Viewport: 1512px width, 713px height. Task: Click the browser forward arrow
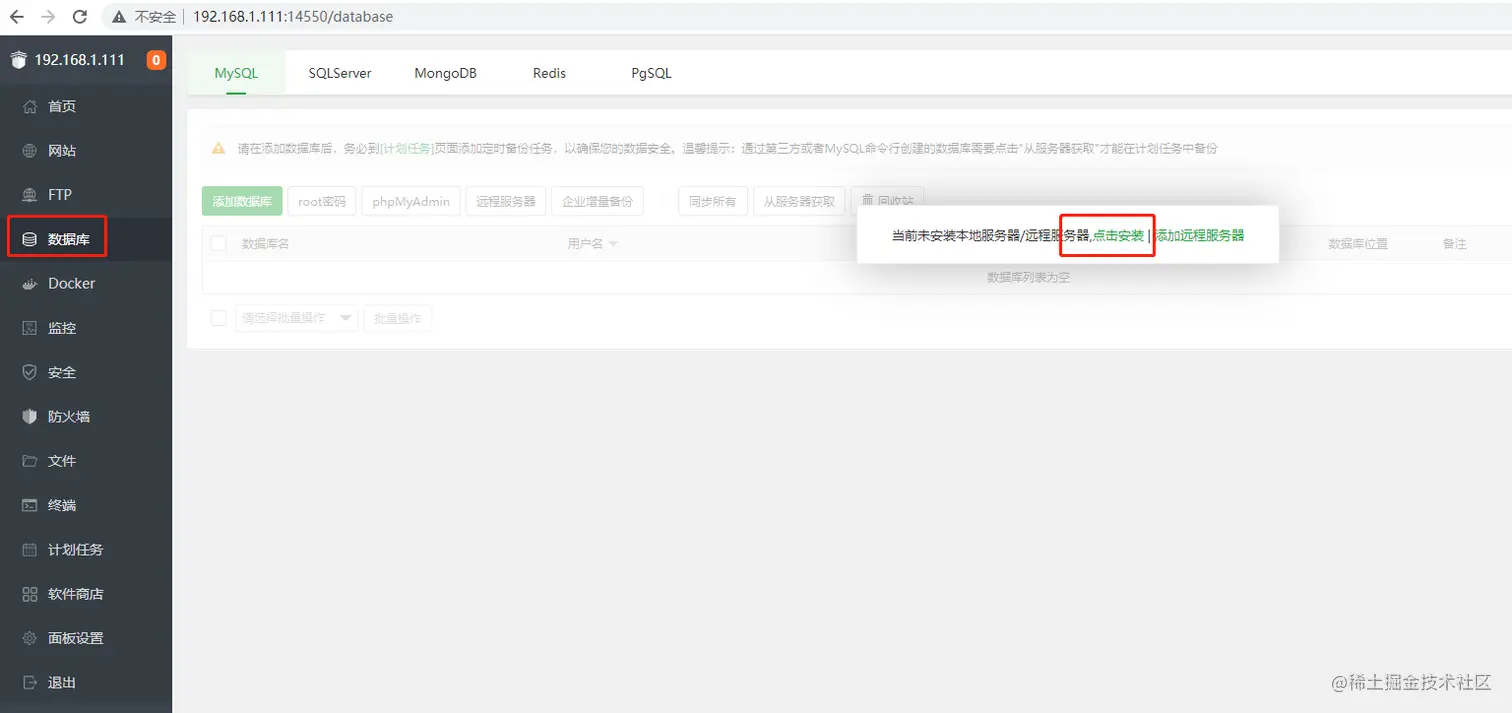[48, 17]
